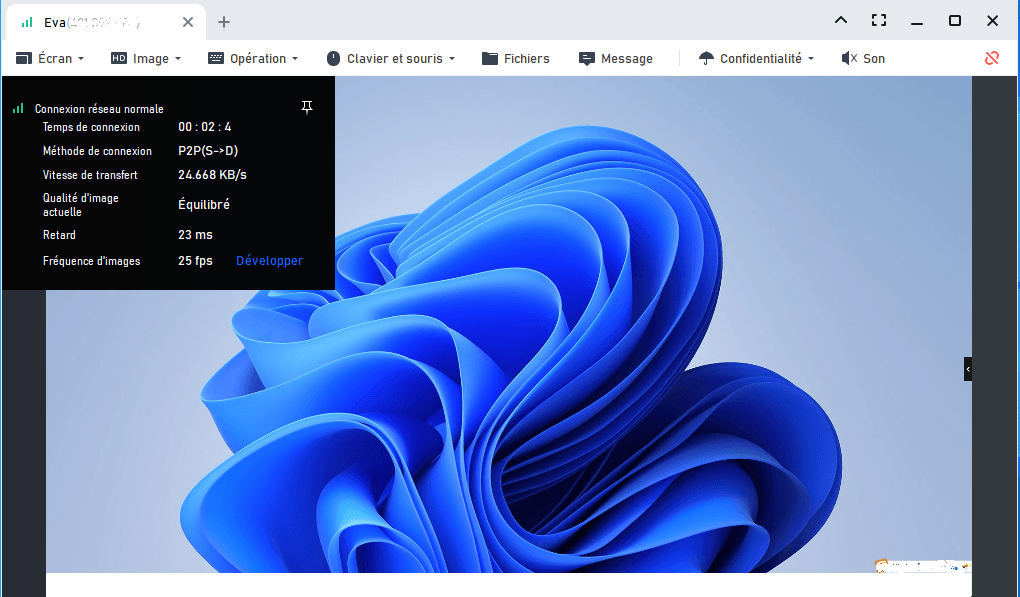
Task: Collapse the toolbar with the up chevron
Action: (x=840, y=20)
